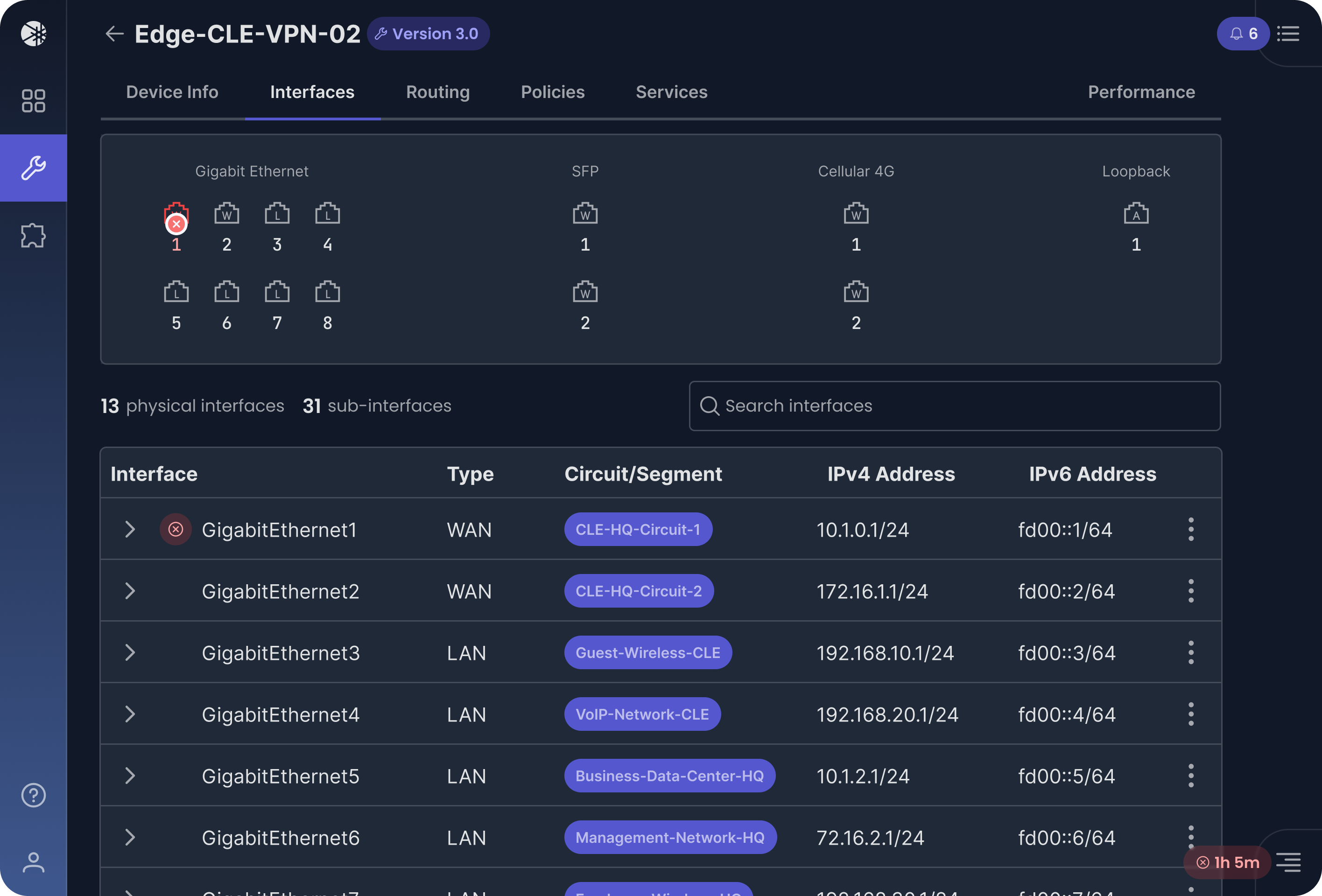Image resolution: width=1322 pixels, height=896 pixels.
Task: Open the help question mark icon
Action: click(x=34, y=795)
